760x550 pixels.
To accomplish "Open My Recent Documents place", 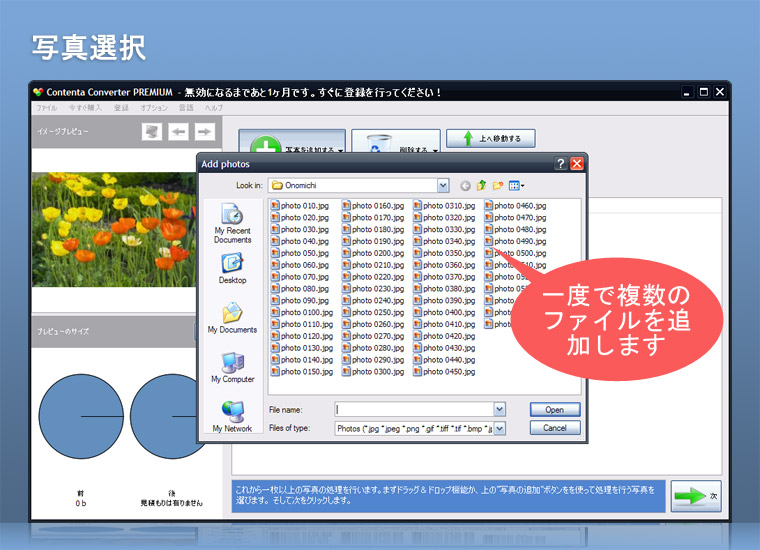I will (x=233, y=223).
